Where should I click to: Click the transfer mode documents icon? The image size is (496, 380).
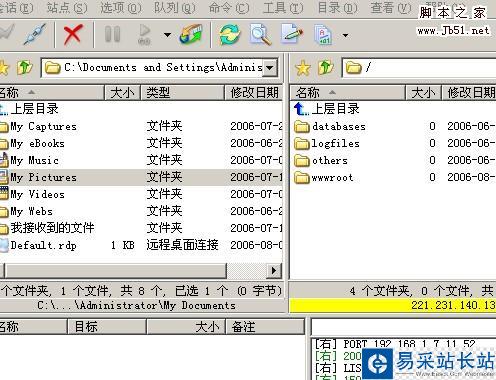[323, 34]
